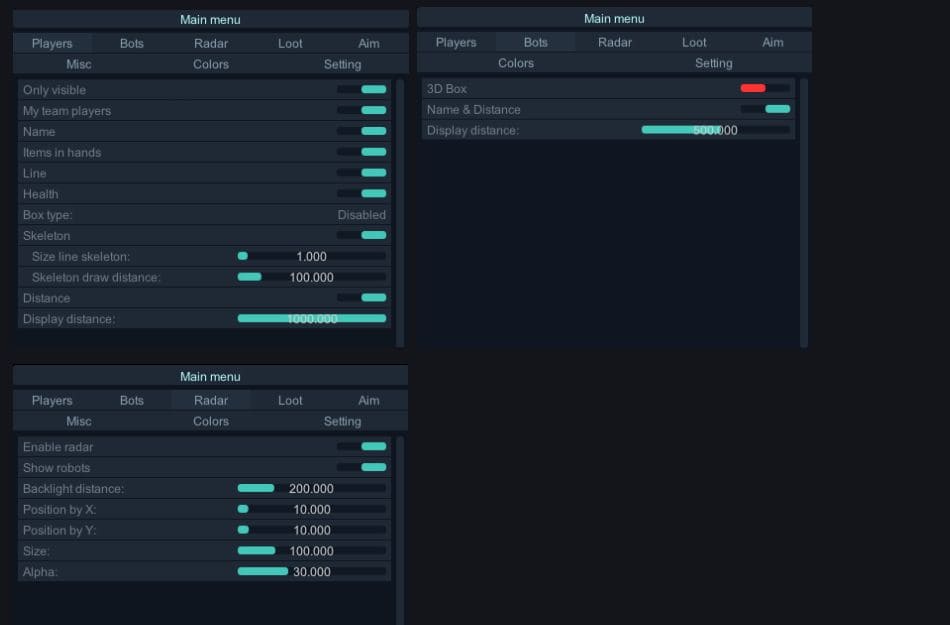Open Misc tab in the skeleton settings menu
The height and width of the screenshot is (625, 950).
click(x=78, y=64)
